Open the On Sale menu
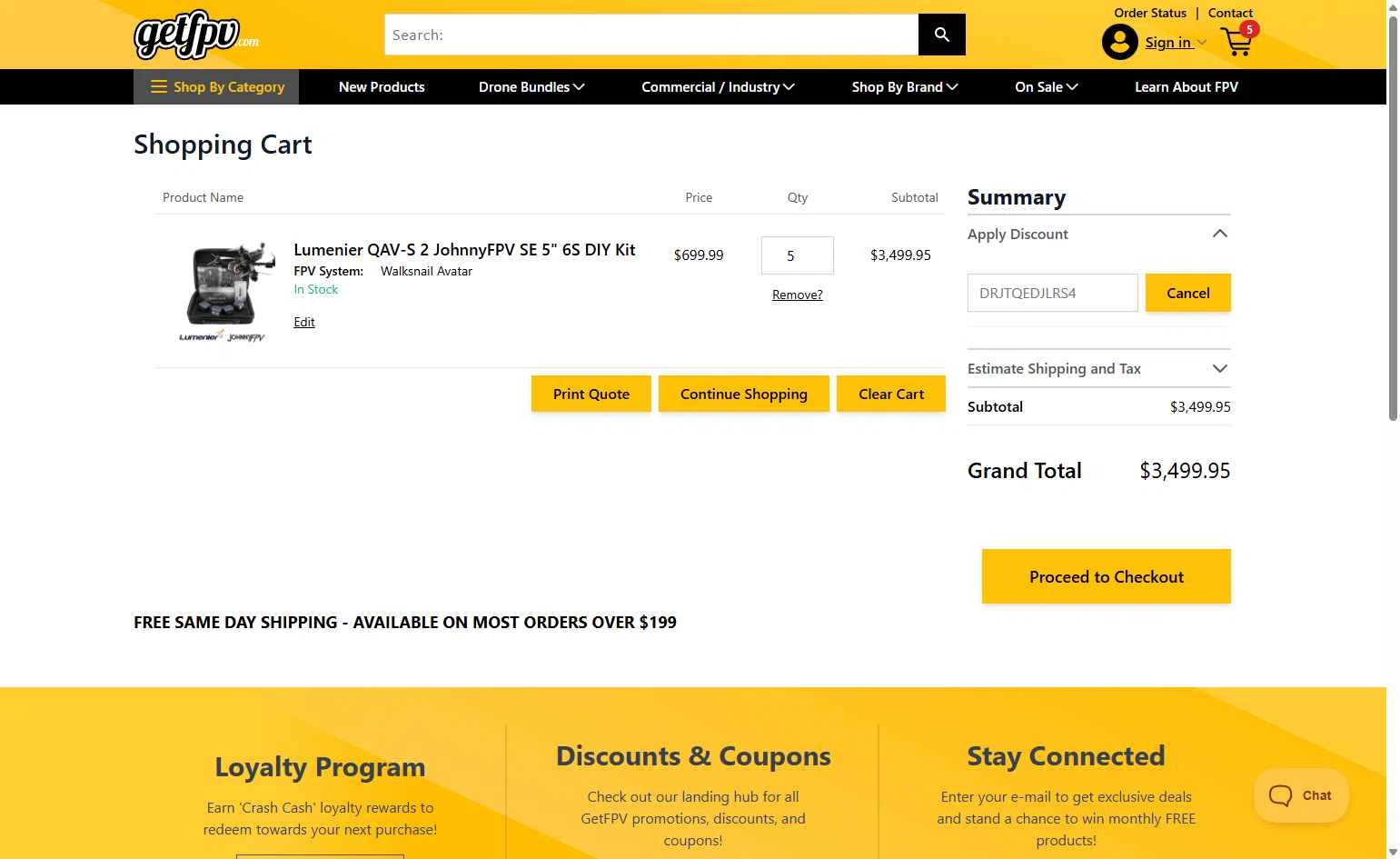Image resolution: width=1400 pixels, height=859 pixels. click(1046, 87)
